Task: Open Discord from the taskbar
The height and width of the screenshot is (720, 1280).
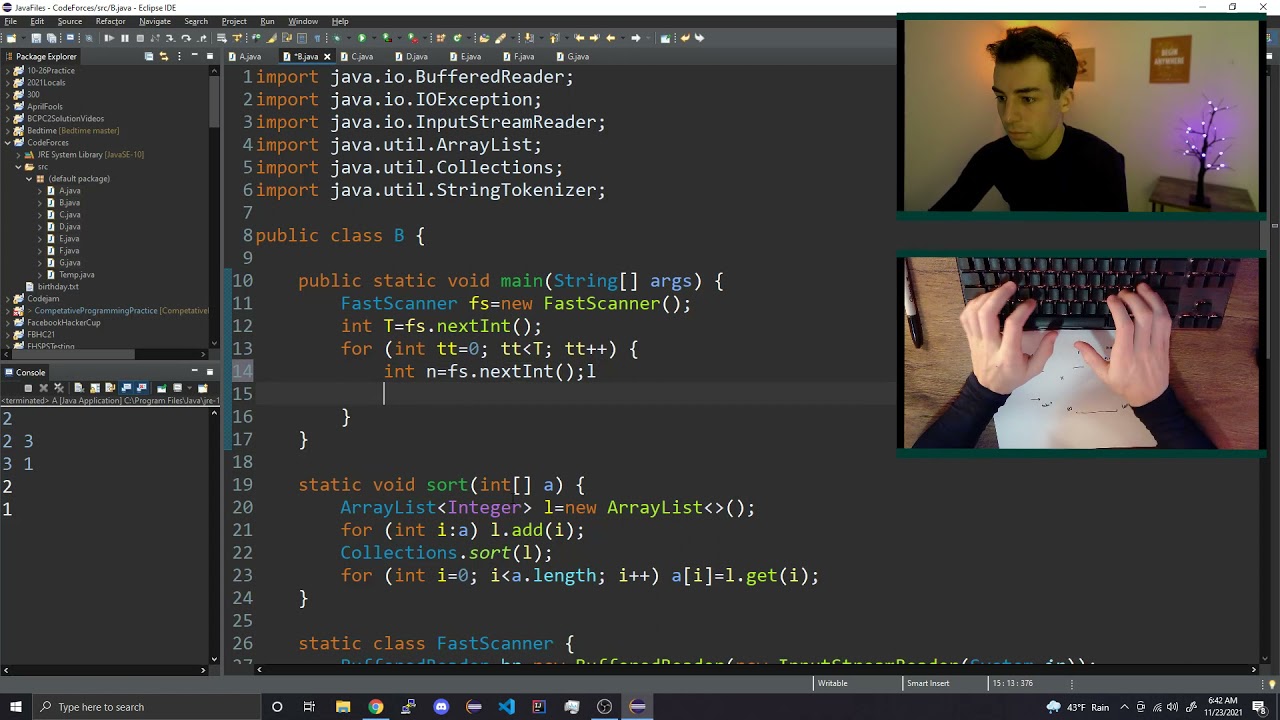Action: pos(441,707)
